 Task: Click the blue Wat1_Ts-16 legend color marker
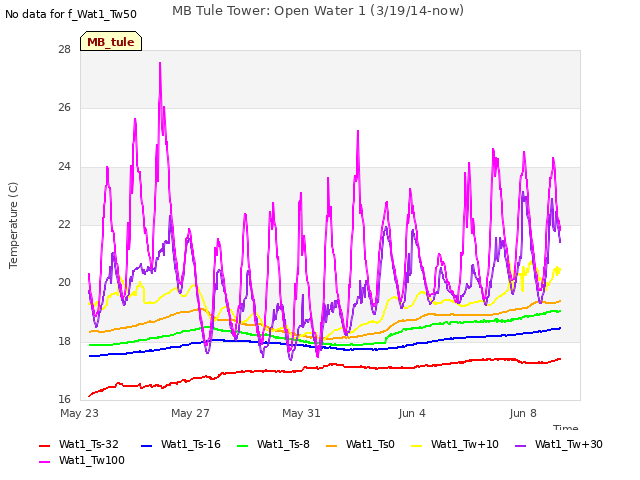click(146, 446)
